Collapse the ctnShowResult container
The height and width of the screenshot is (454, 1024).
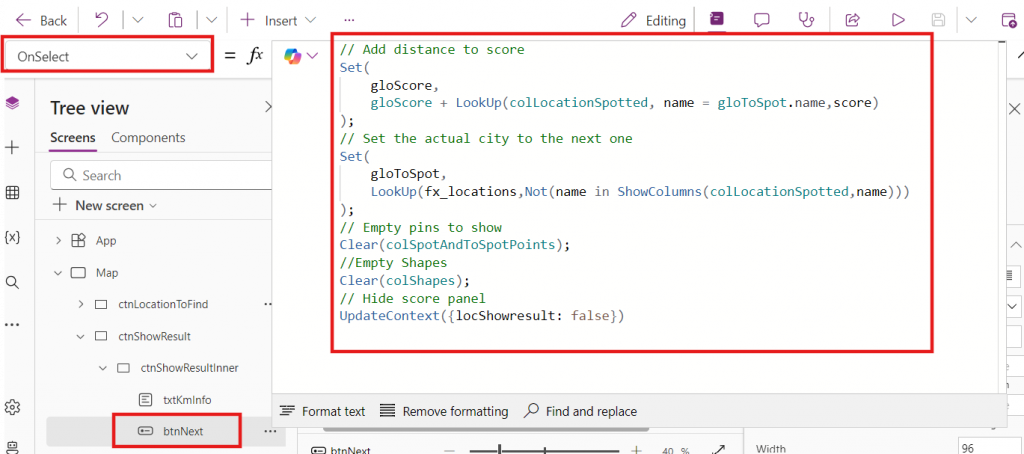(81, 336)
